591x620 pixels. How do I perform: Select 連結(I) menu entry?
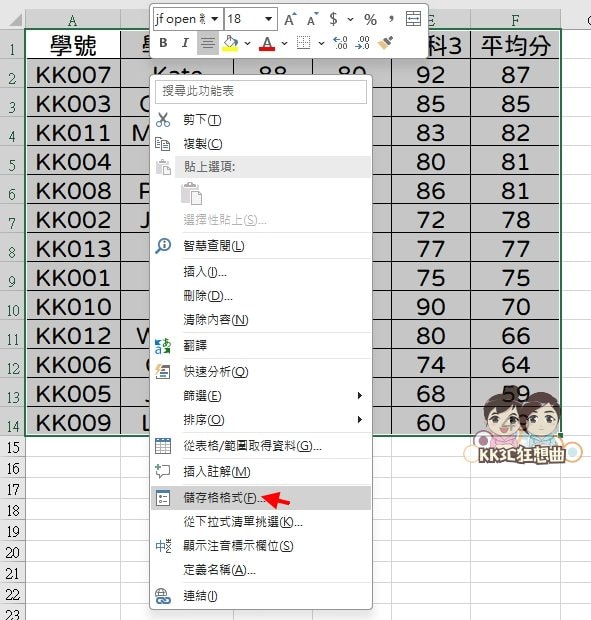[x=261, y=596]
